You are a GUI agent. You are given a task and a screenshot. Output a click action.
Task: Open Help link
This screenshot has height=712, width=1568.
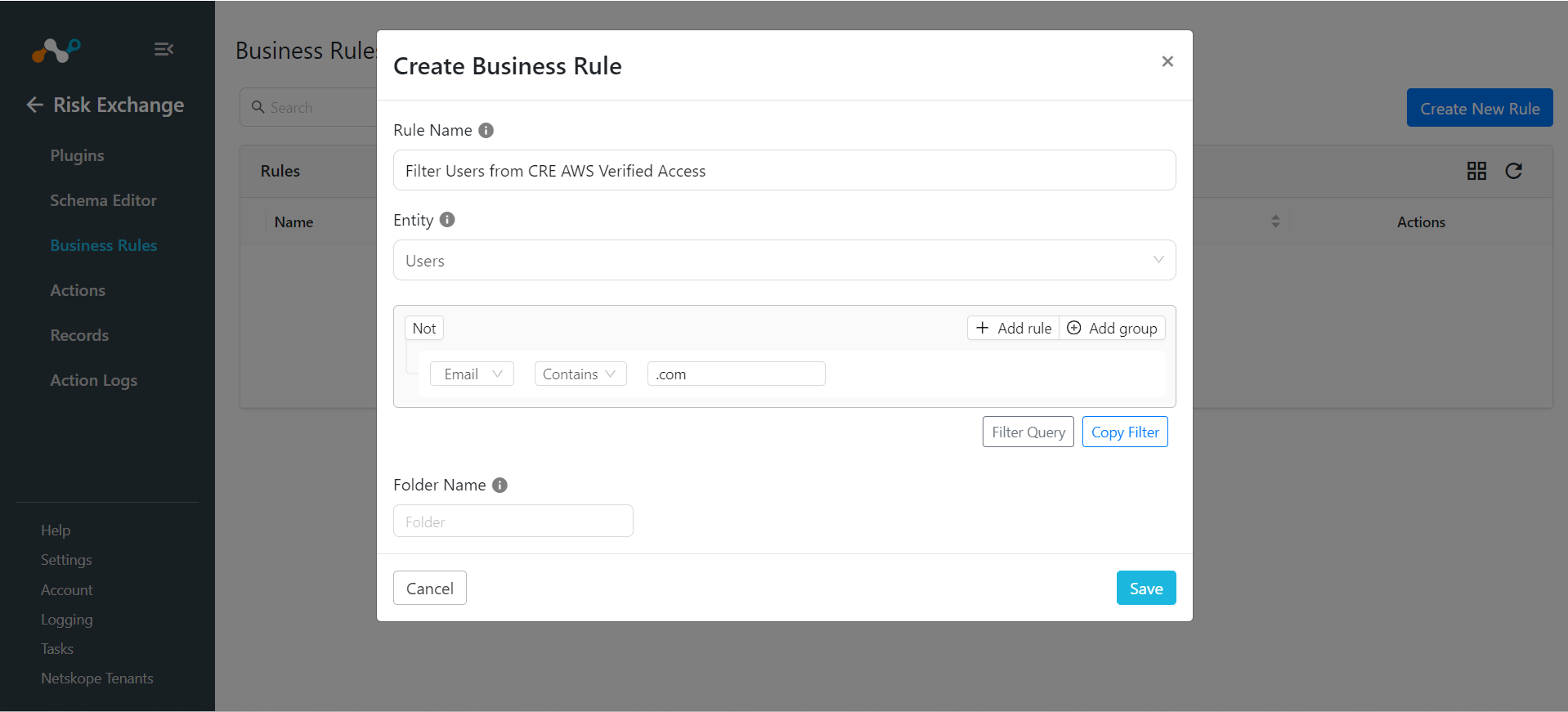point(56,530)
